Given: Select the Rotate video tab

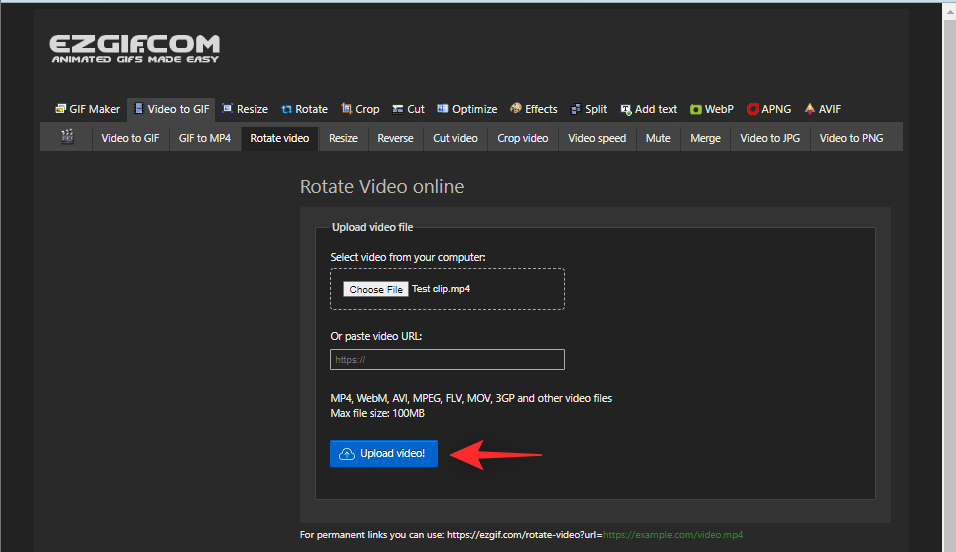Looking at the screenshot, I should (x=280, y=138).
